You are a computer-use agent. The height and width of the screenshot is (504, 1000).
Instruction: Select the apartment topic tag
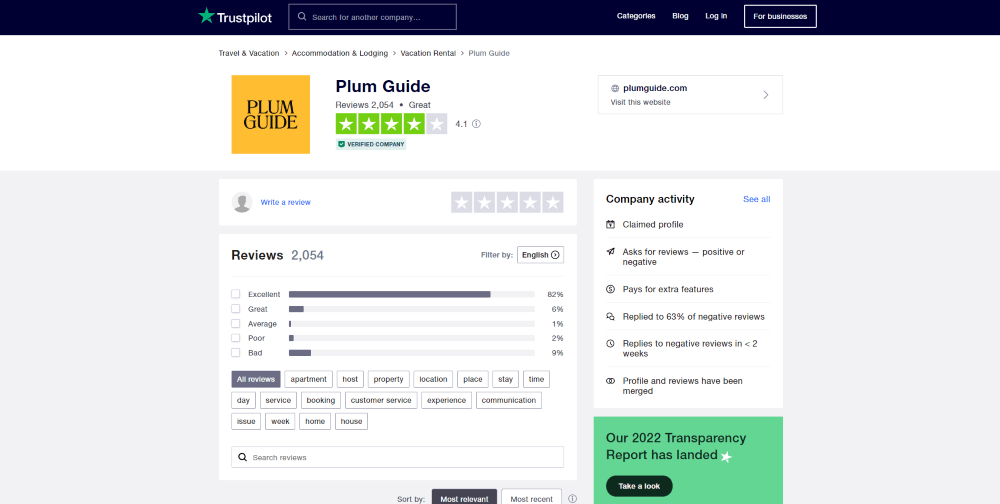pos(309,380)
